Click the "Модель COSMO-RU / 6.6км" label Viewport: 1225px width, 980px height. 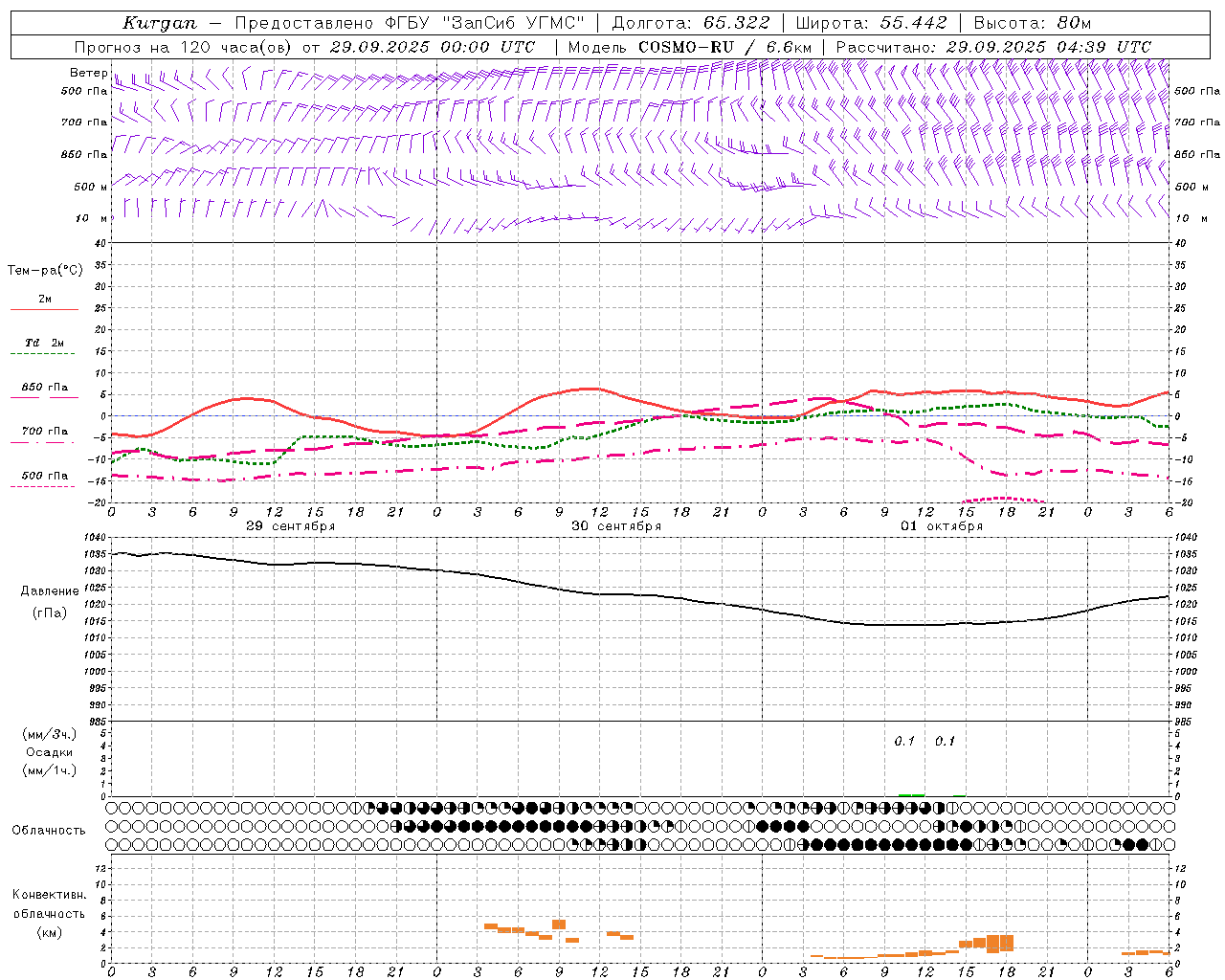click(x=689, y=47)
